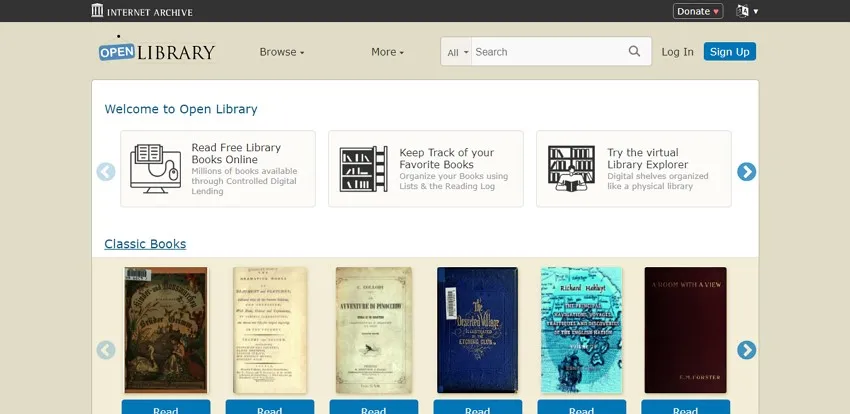Image resolution: width=850 pixels, height=414 pixels.
Task: Go back in the welcome carousel, left arrow
Action: coord(106,172)
